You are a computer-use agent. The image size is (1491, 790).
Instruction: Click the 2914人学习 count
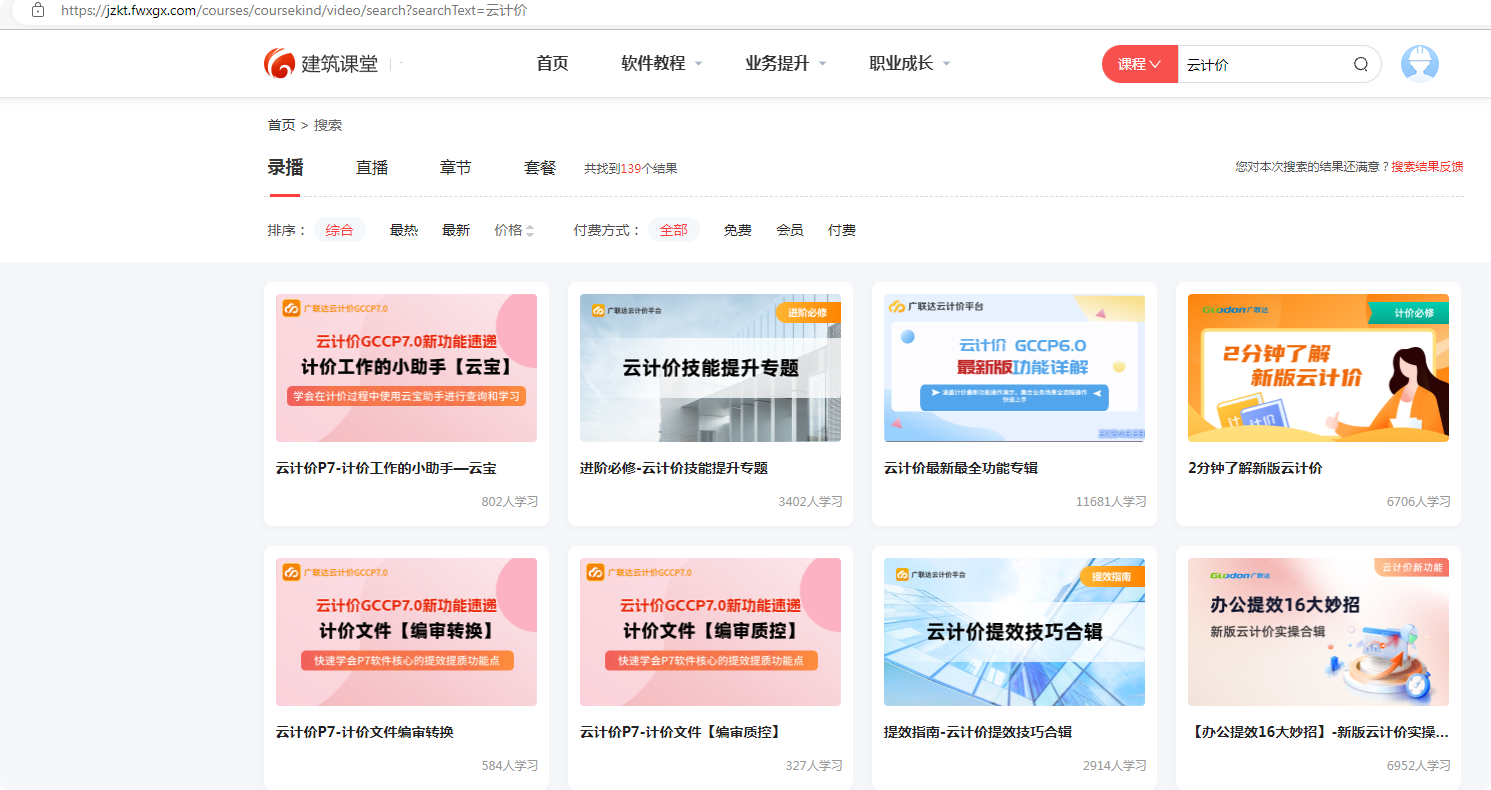pyautogui.click(x=1115, y=766)
